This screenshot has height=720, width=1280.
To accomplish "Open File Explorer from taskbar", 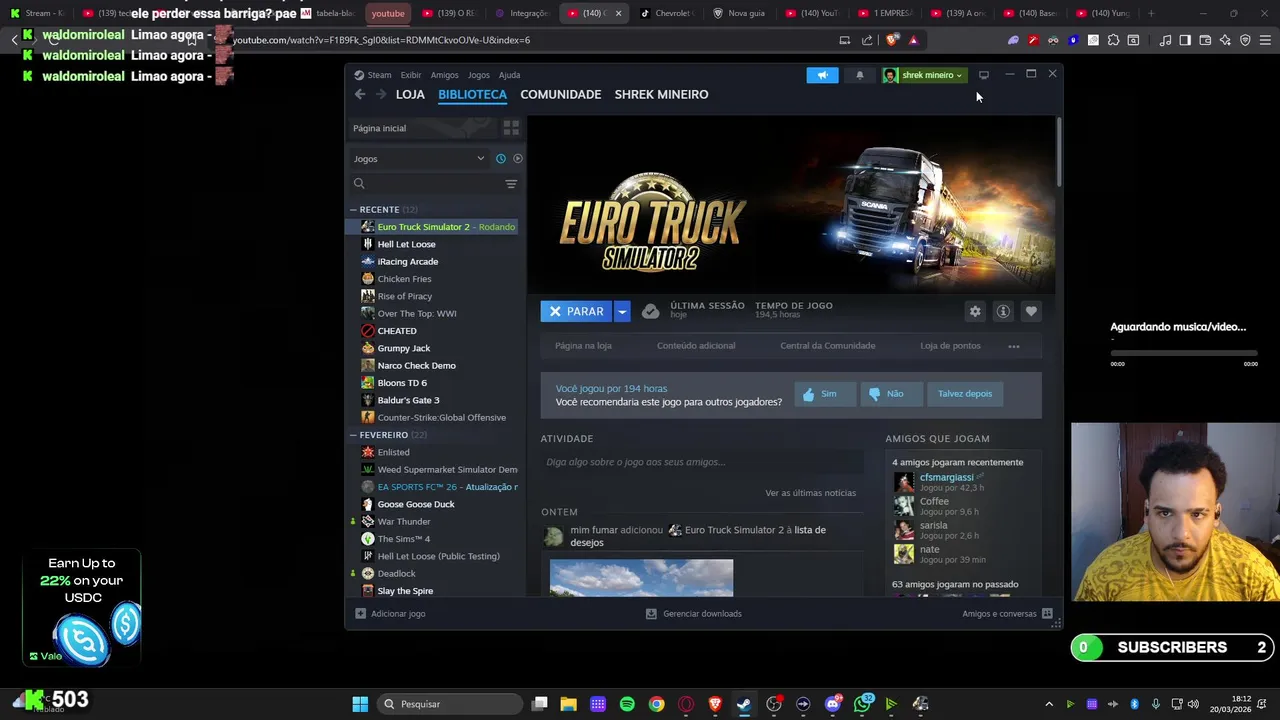I will coord(568,704).
